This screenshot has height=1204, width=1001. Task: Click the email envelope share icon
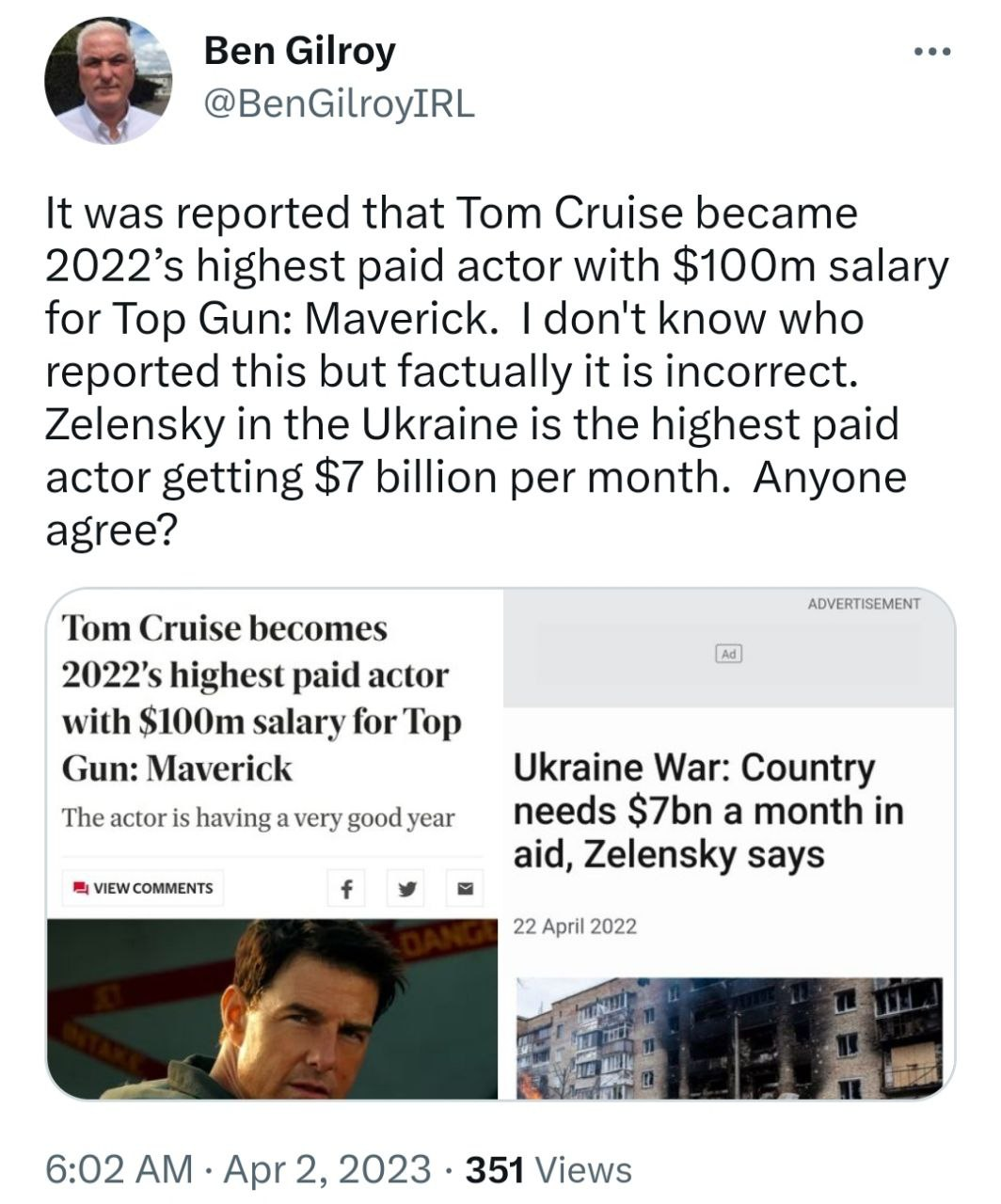(x=465, y=887)
